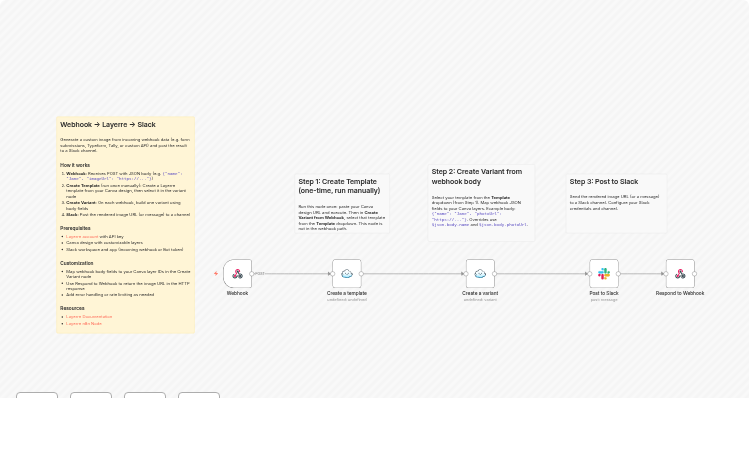Click the 'Post to Slack' node label
The width and height of the screenshot is (749, 450).
[604, 293]
